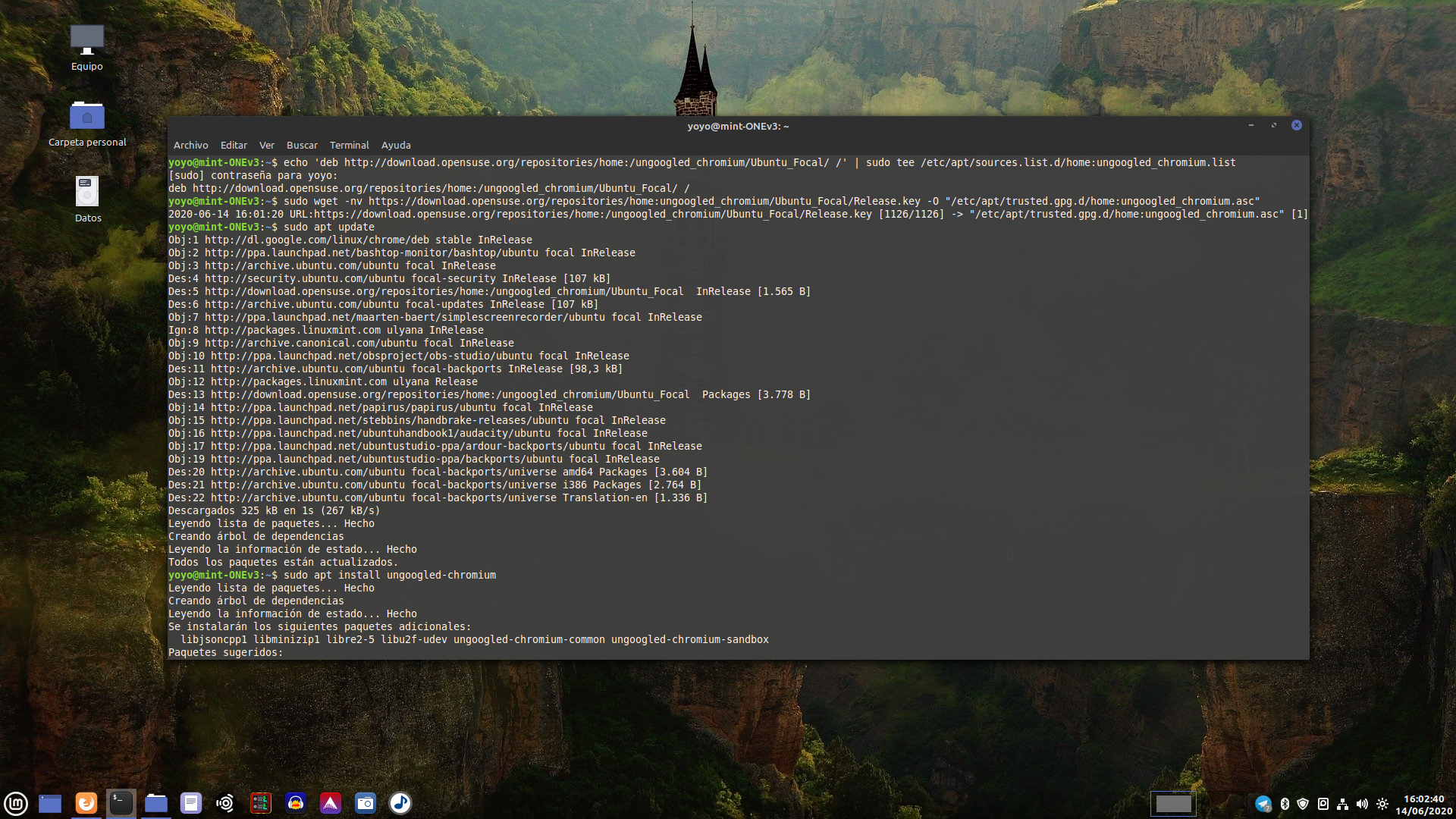The width and height of the screenshot is (1456, 819).
Task: Click the Telegram tray icon
Action: point(1263,804)
